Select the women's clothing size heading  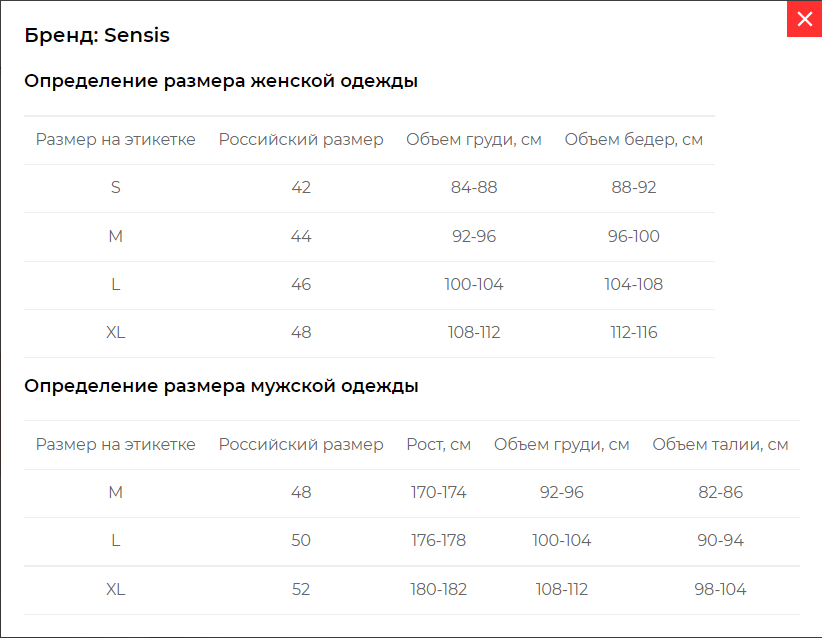click(x=221, y=81)
